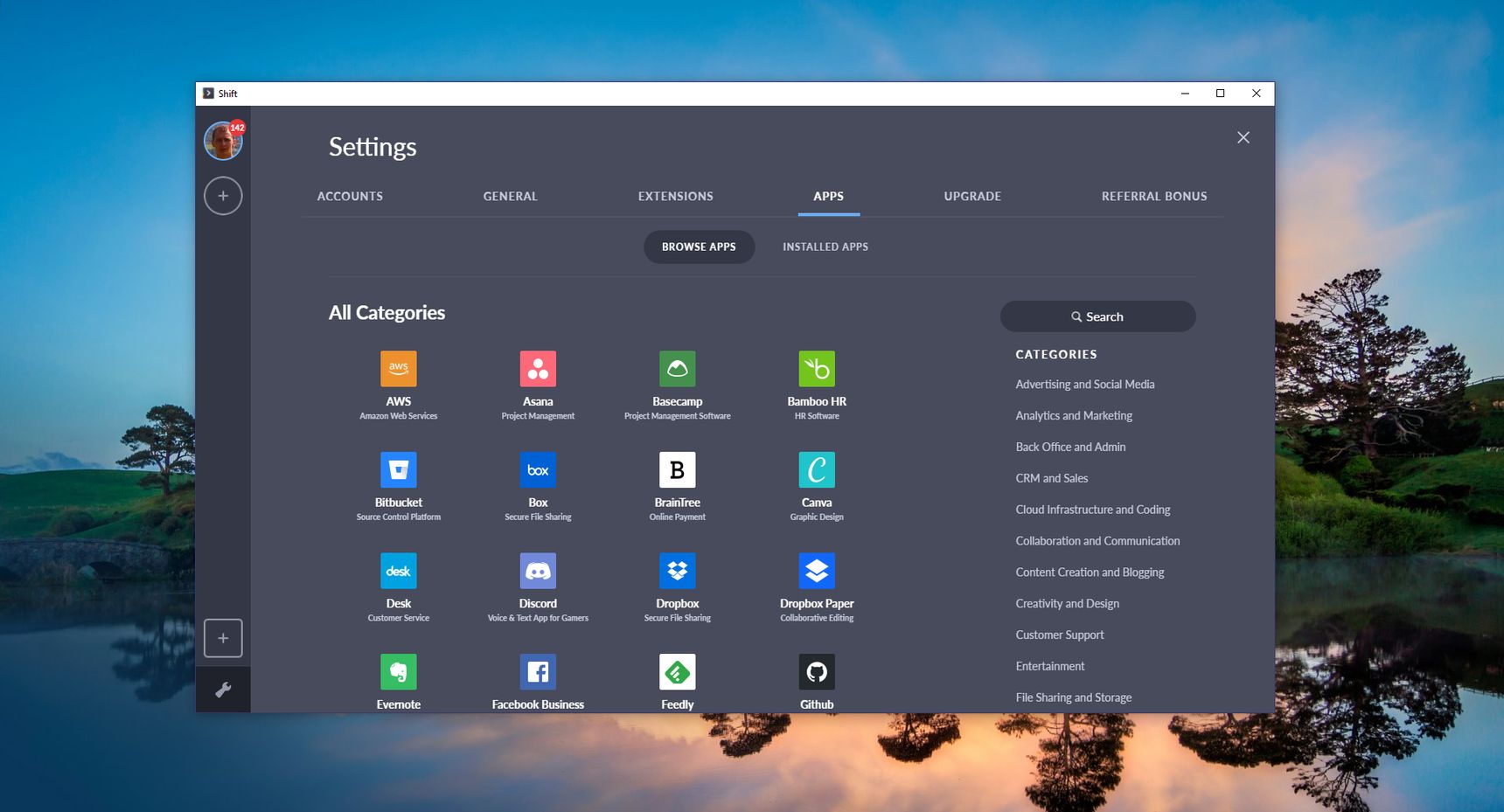Go to the Extensions tab
Screen dimensions: 1504x812
coord(676,197)
